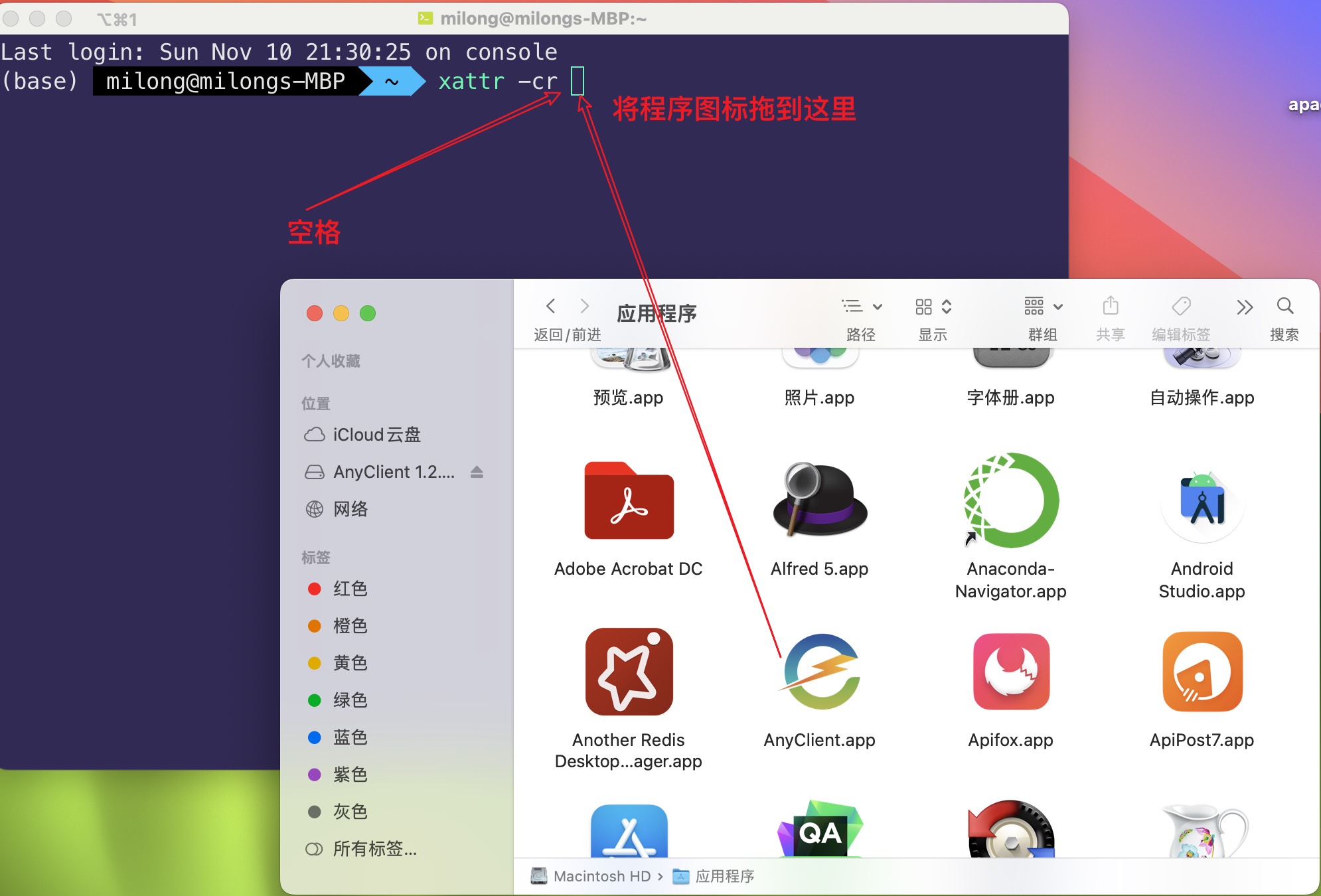Click the terminal command input area
Screen dimensions: 1321x896
click(x=579, y=81)
